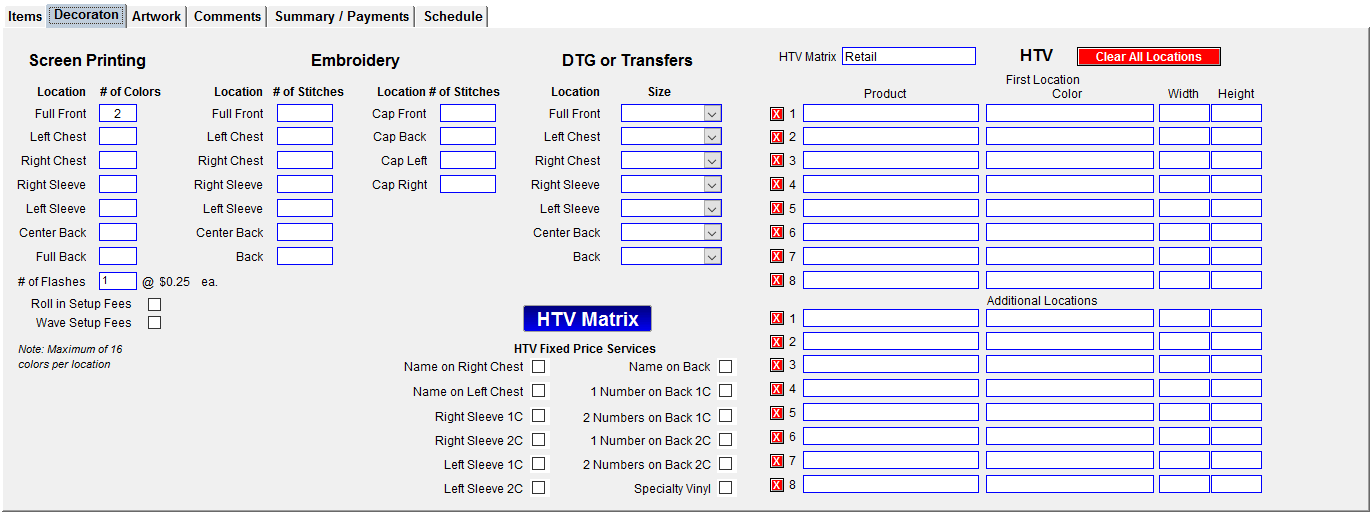Click the Screen Printing Left Chest colors field
The height and width of the screenshot is (513, 1371).
coord(118,137)
